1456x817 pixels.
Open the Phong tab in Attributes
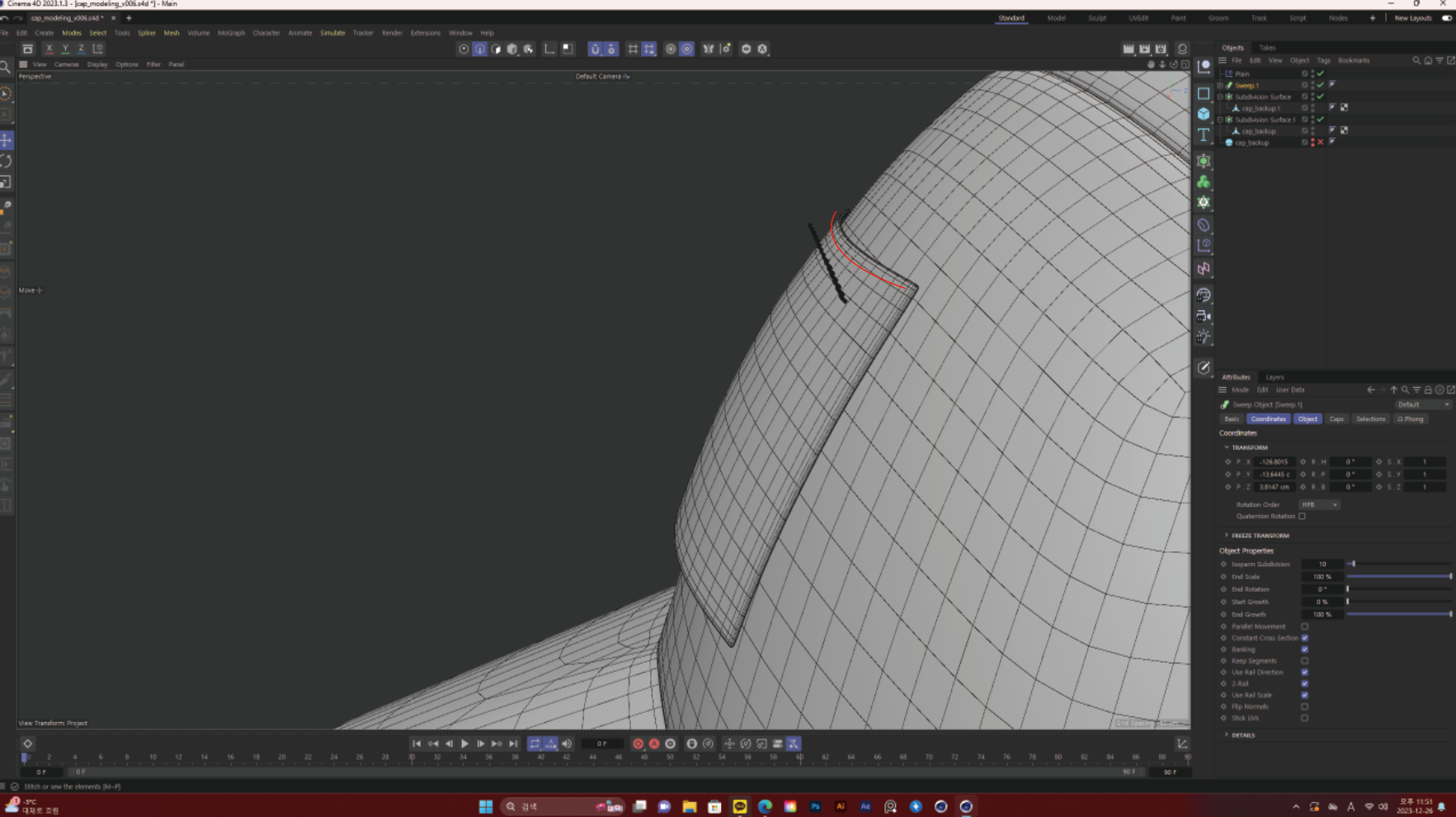1411,419
